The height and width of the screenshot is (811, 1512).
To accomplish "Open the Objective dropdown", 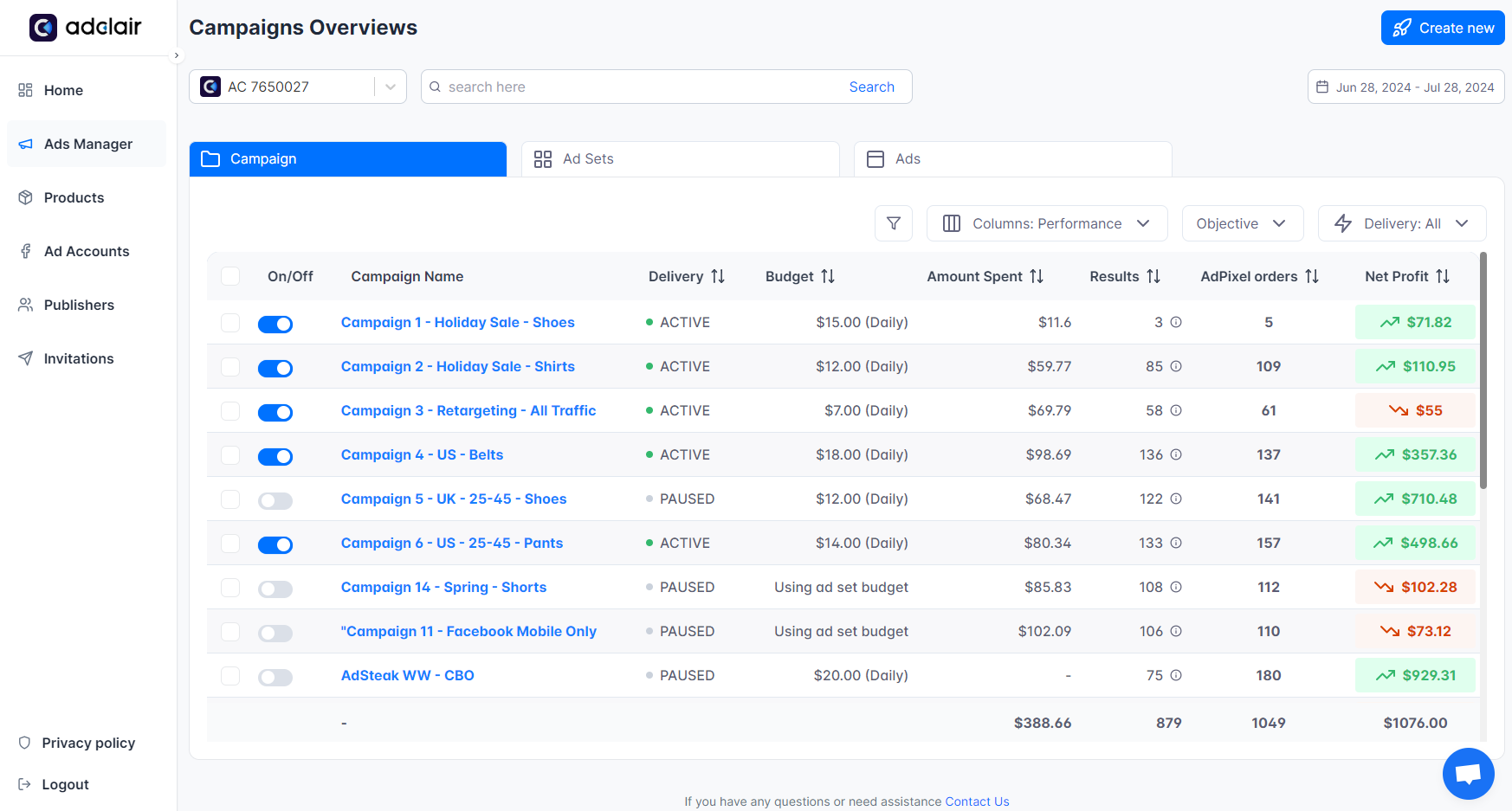I will (x=1243, y=223).
